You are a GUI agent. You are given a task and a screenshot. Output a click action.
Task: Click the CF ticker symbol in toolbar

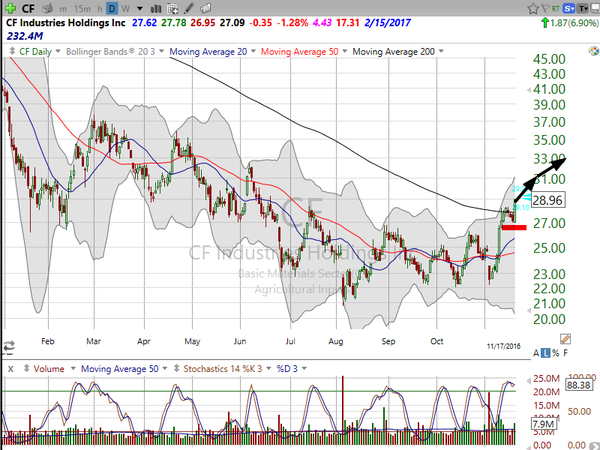click(28, 8)
